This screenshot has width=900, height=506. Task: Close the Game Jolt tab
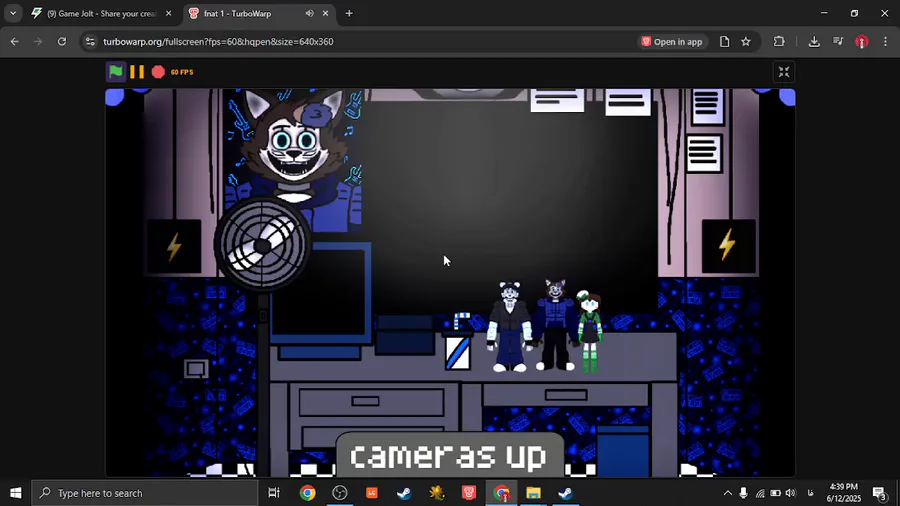[168, 13]
